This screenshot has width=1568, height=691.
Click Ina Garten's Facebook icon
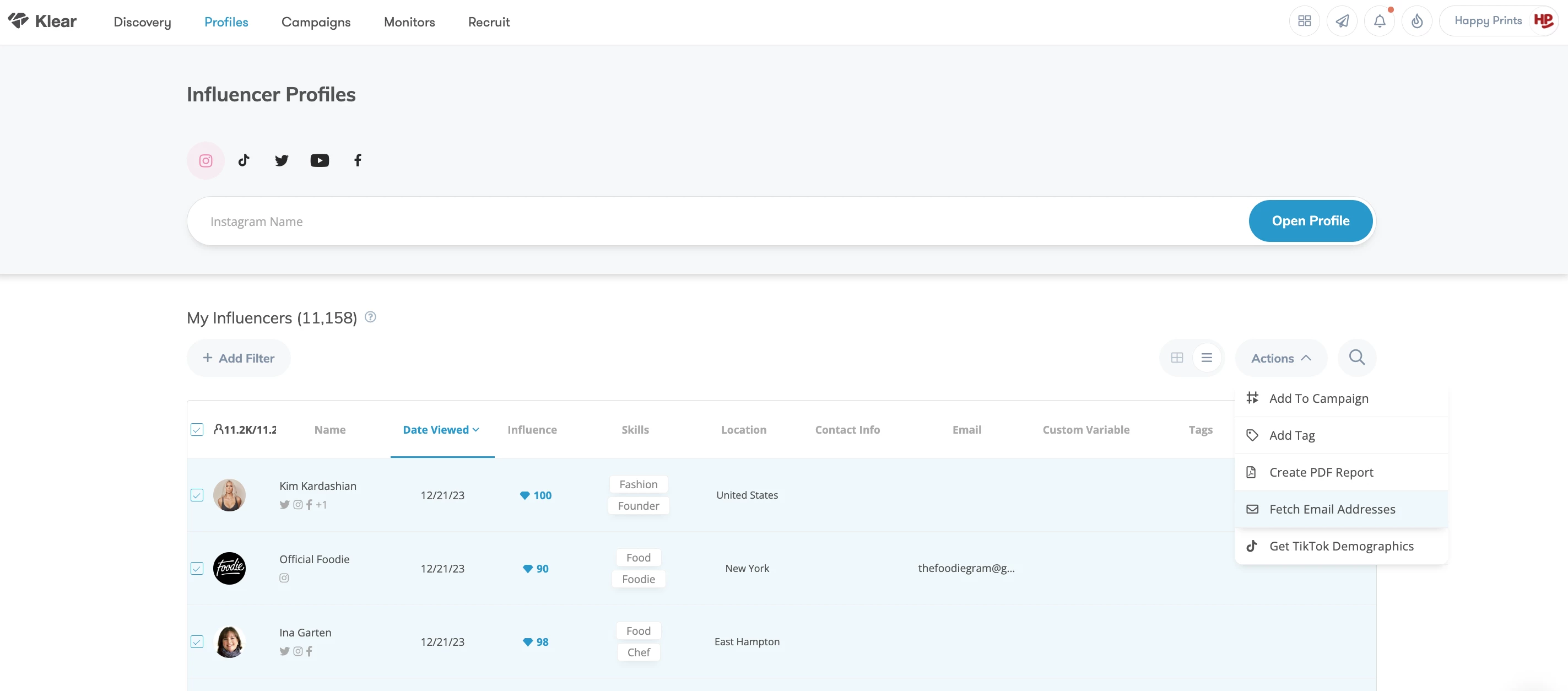point(309,651)
